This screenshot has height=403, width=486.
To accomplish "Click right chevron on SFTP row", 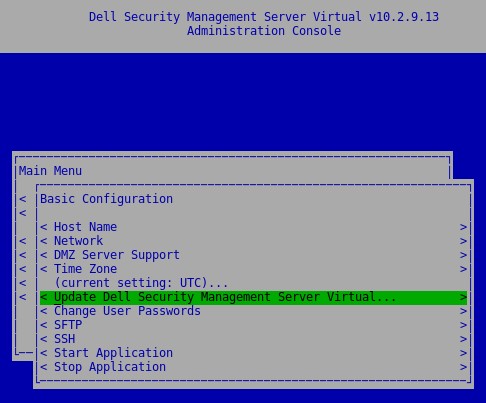I will pyautogui.click(x=463, y=325).
